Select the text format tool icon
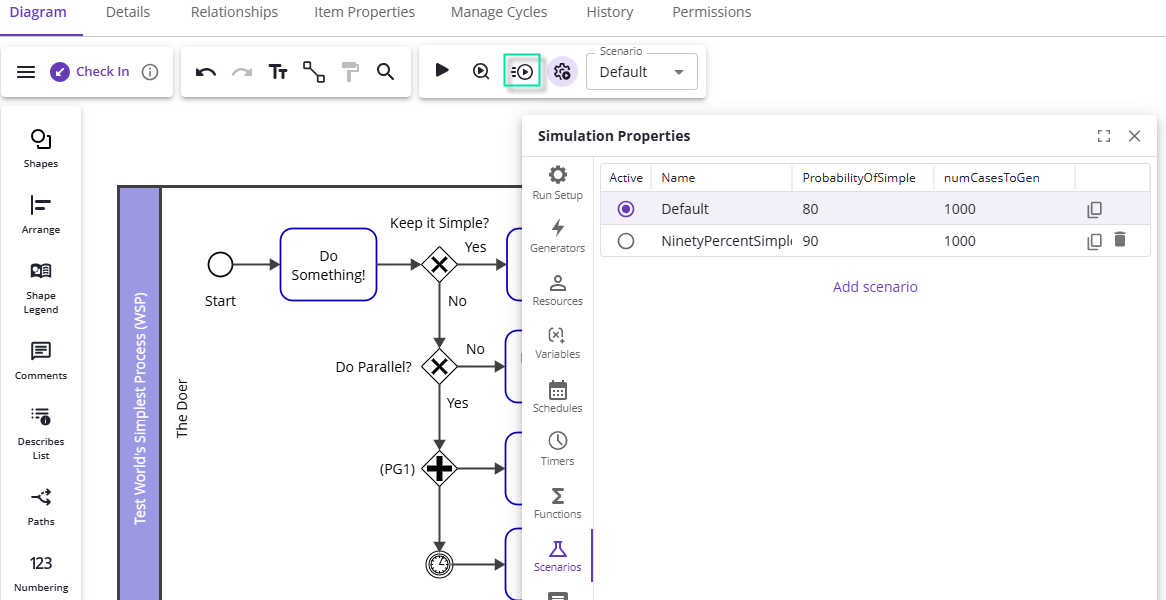This screenshot has width=1166, height=600. 278,72
